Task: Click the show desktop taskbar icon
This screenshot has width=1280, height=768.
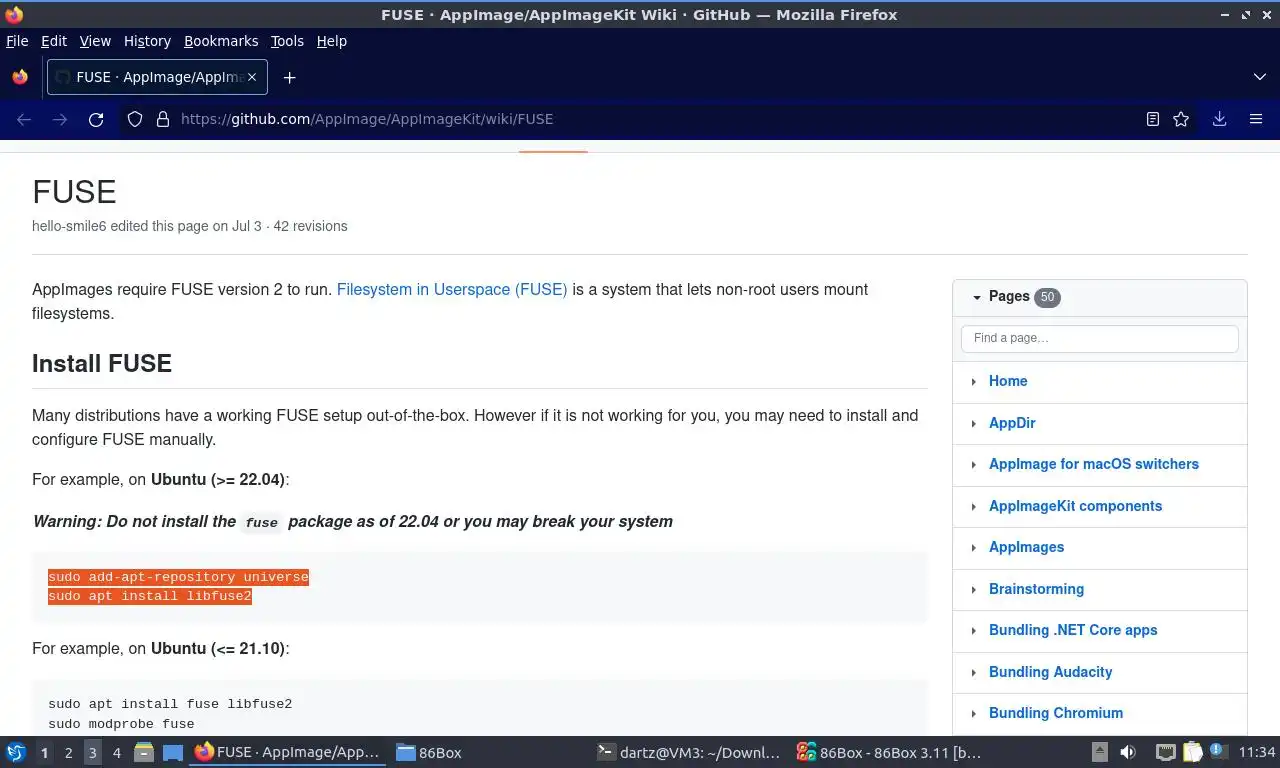Action: point(173,752)
